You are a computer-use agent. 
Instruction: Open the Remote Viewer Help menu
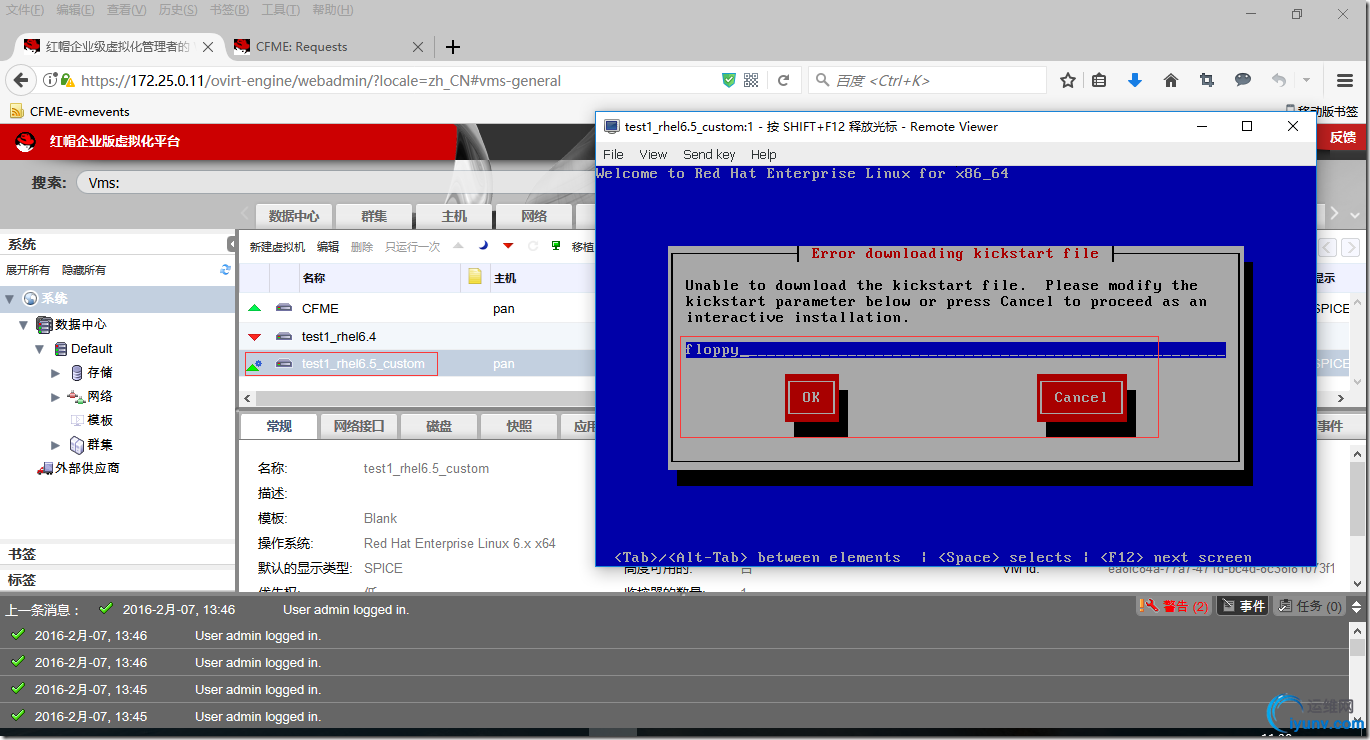[x=764, y=154]
